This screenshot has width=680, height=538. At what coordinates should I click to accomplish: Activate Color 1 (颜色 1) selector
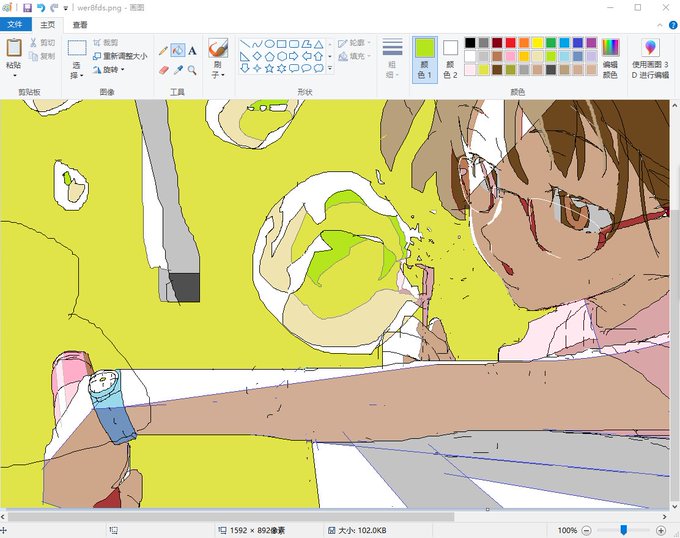(x=425, y=60)
